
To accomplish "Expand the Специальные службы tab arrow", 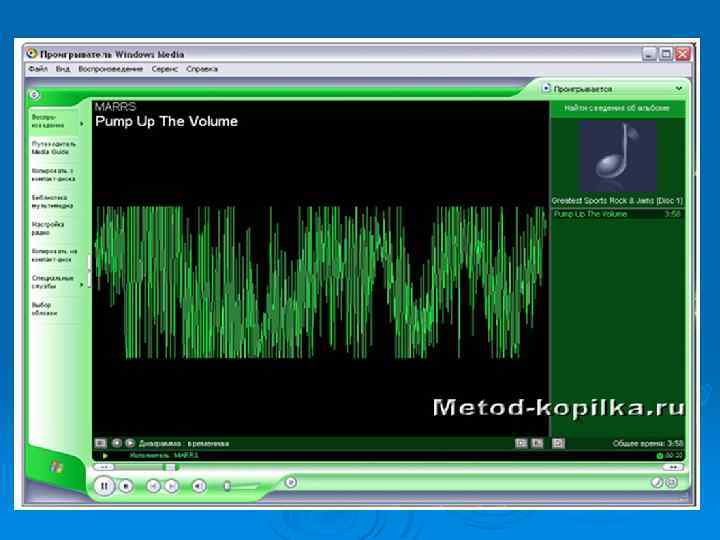I will [x=82, y=285].
